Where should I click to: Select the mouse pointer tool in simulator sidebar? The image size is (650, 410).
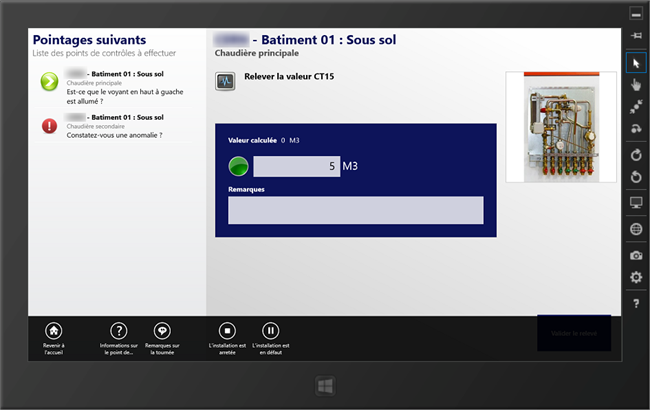coord(636,62)
